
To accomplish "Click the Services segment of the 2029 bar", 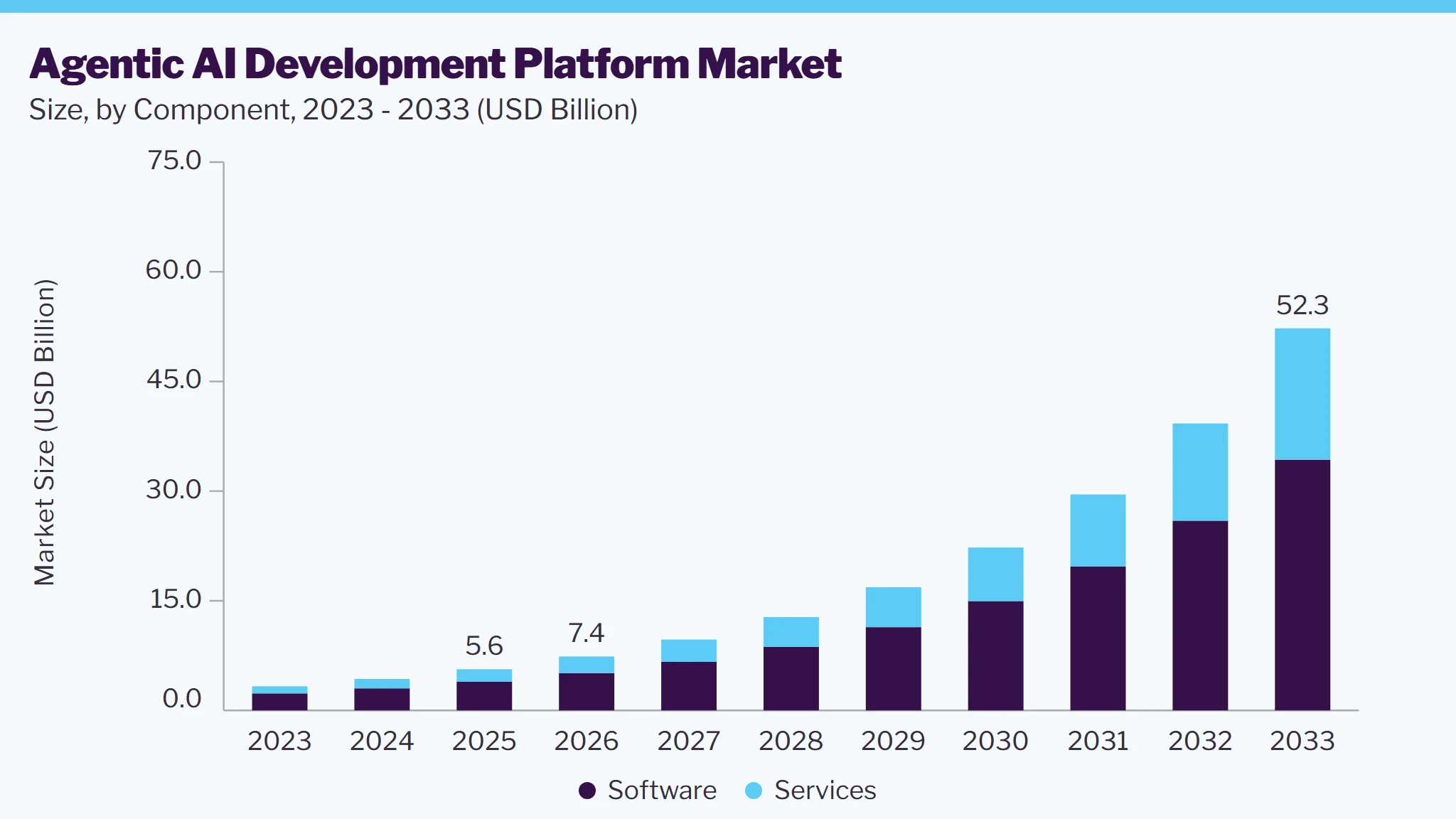I will tap(893, 607).
